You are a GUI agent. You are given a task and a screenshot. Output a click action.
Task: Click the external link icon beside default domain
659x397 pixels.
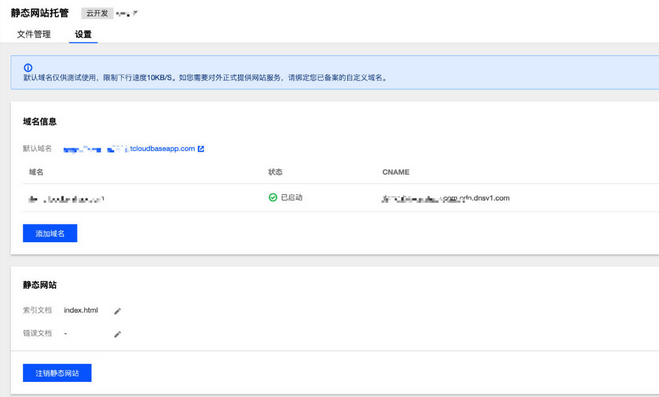tap(201, 149)
